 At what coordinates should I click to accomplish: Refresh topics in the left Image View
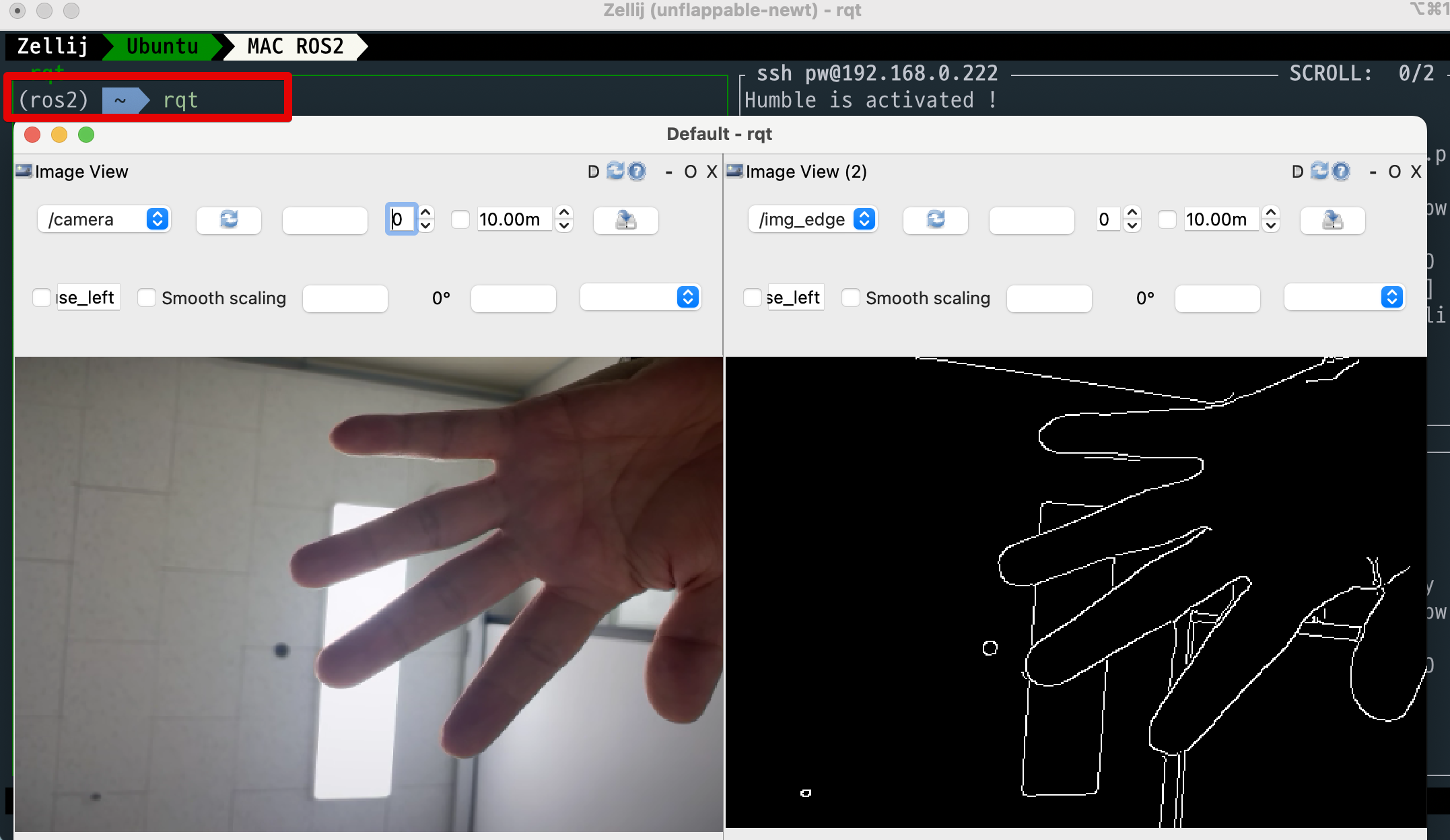(x=229, y=219)
